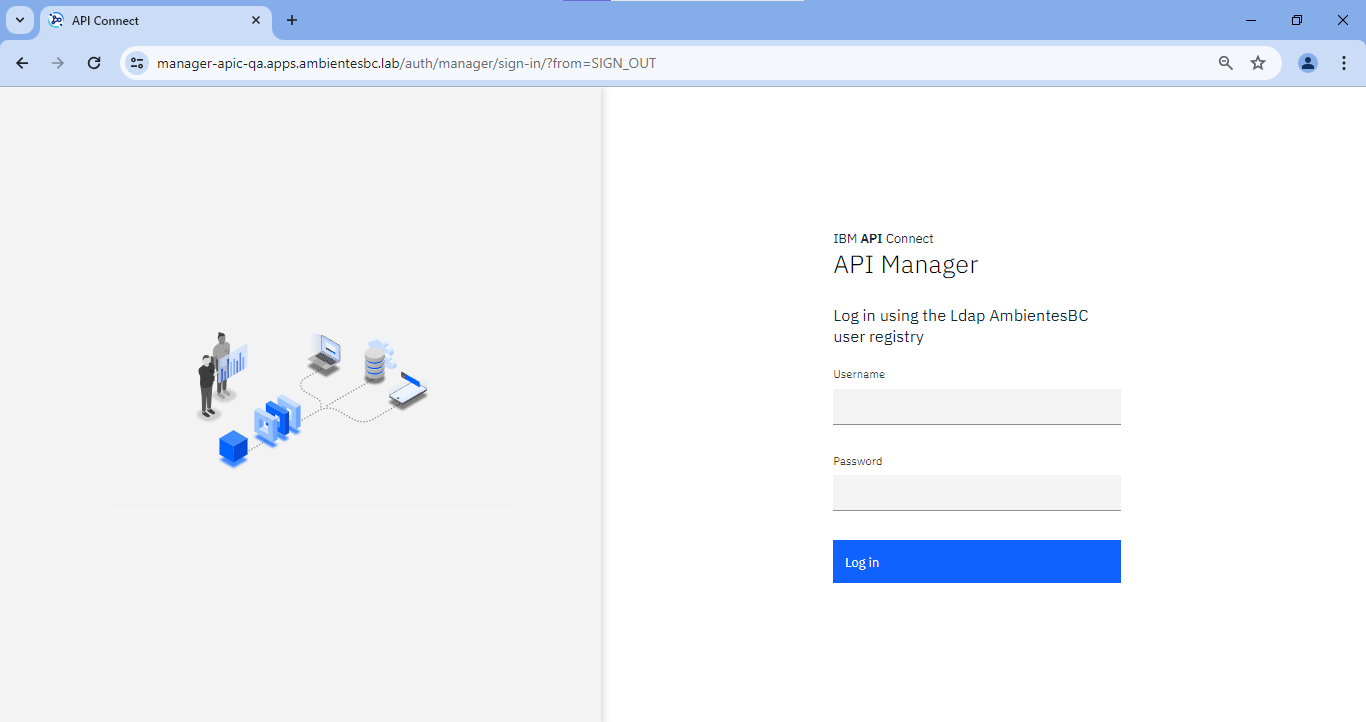Click the browser forward arrow

click(58, 63)
